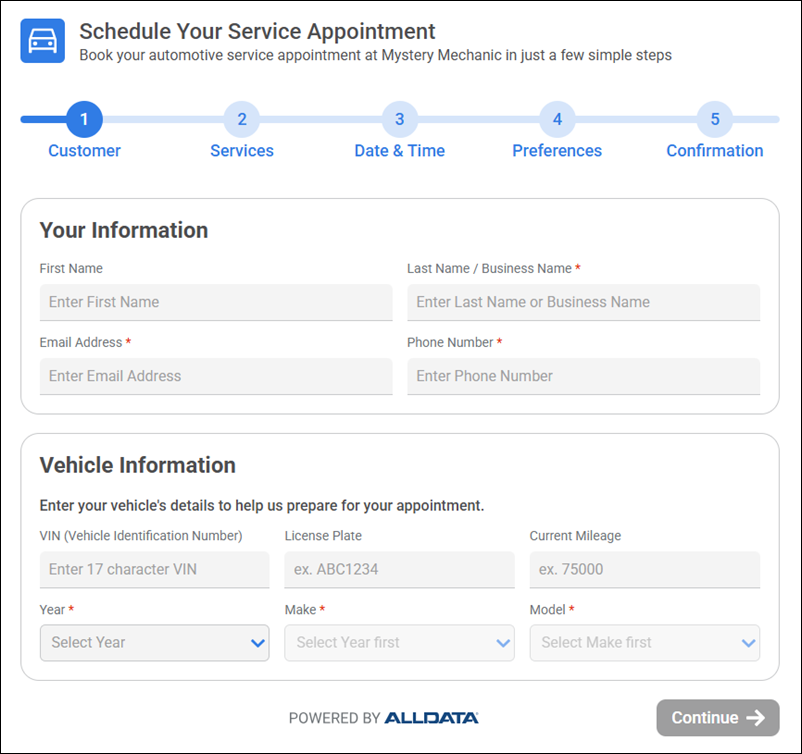Go to the Services step label

click(x=242, y=151)
